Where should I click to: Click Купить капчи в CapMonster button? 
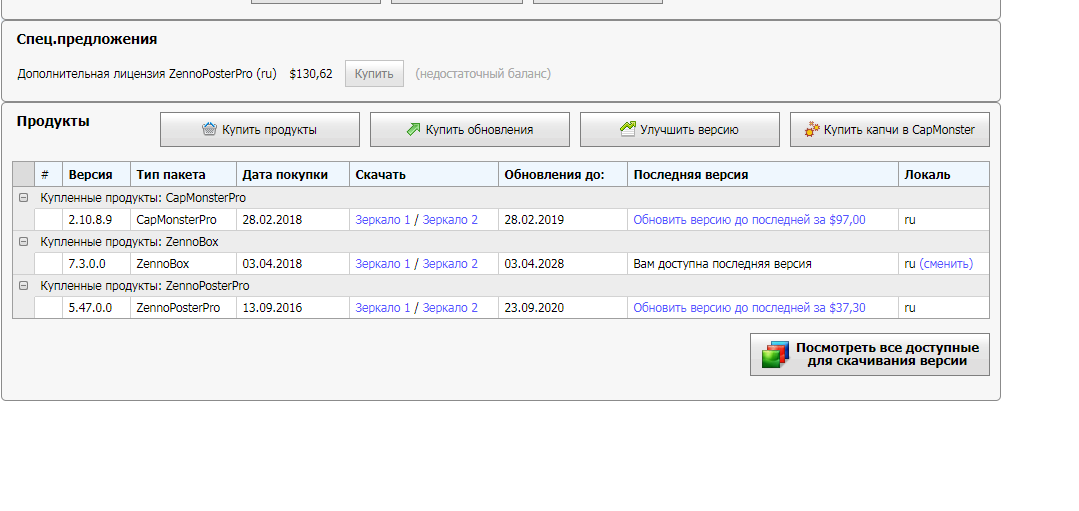[x=890, y=129]
